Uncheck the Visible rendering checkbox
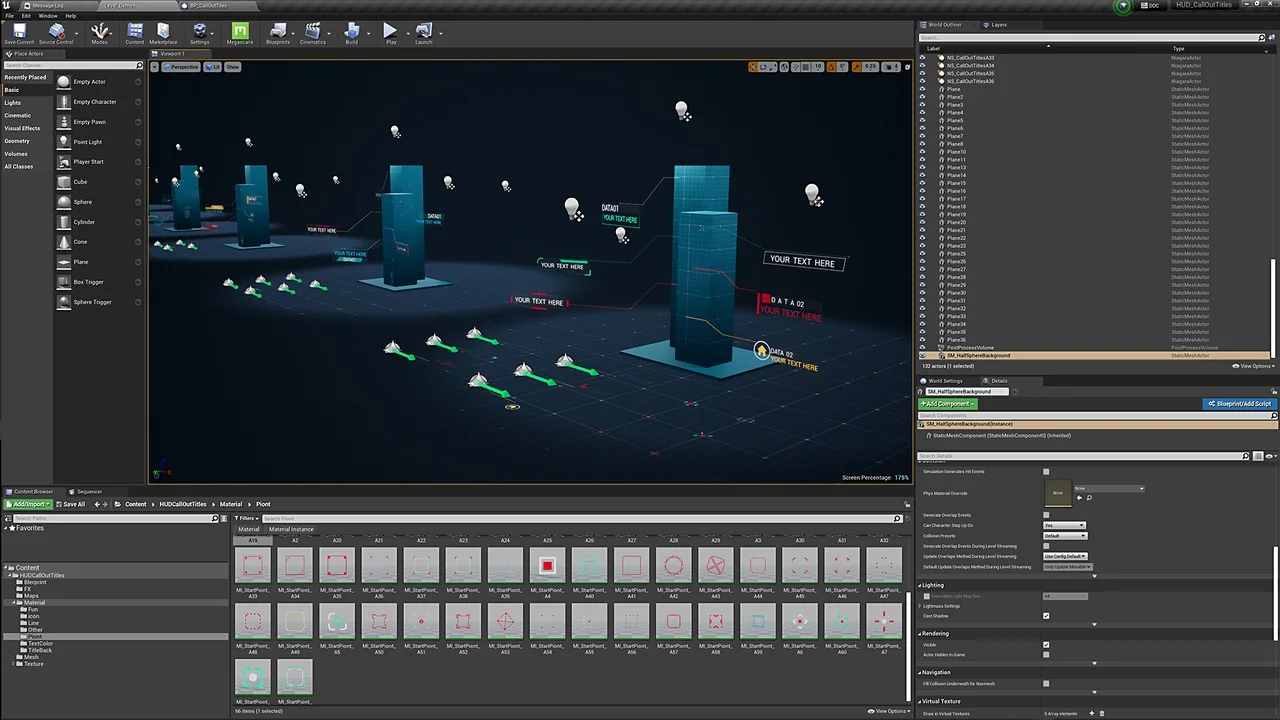 coord(1046,645)
